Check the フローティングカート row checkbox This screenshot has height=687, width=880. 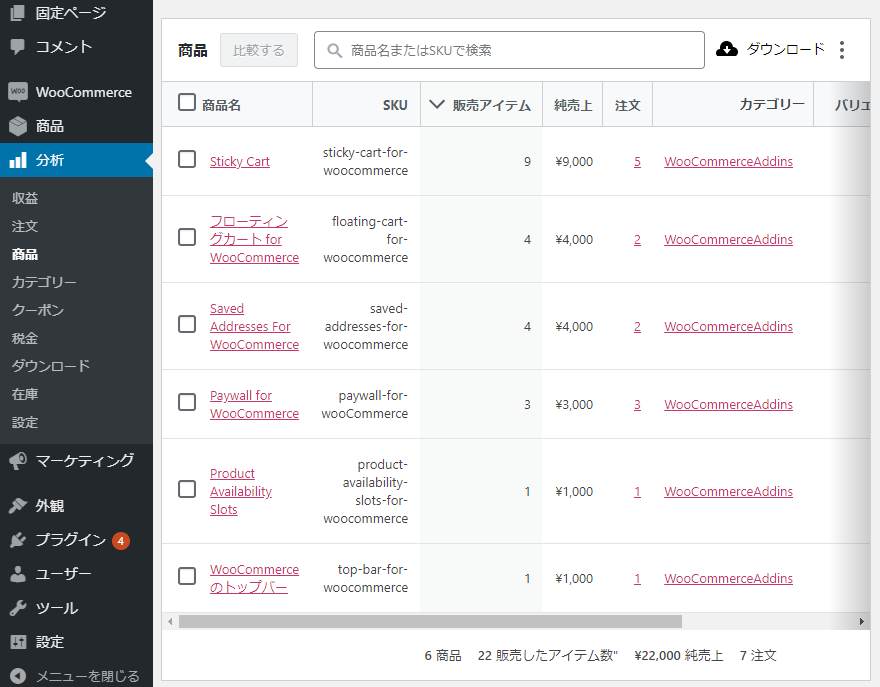(x=187, y=237)
